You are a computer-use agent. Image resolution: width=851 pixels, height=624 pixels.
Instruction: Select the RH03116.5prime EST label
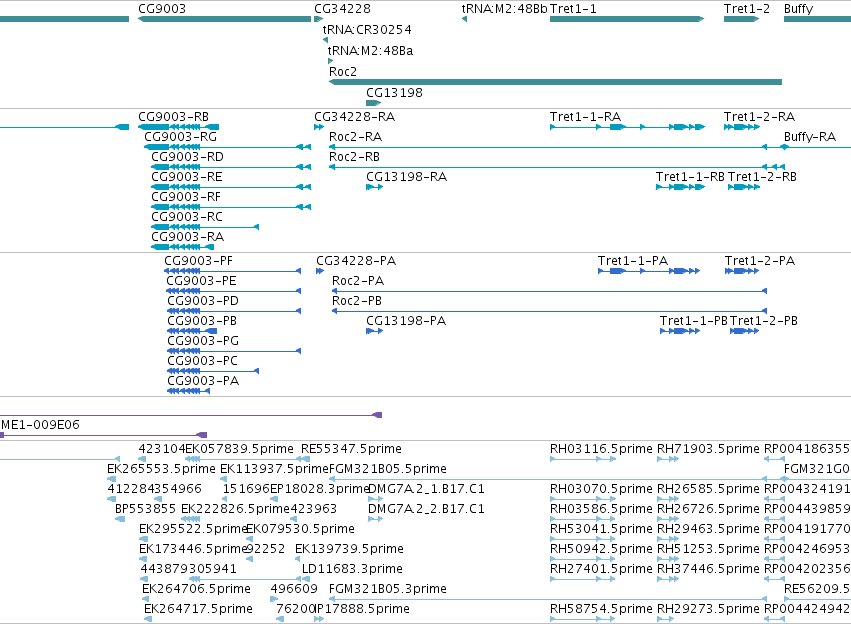click(601, 449)
